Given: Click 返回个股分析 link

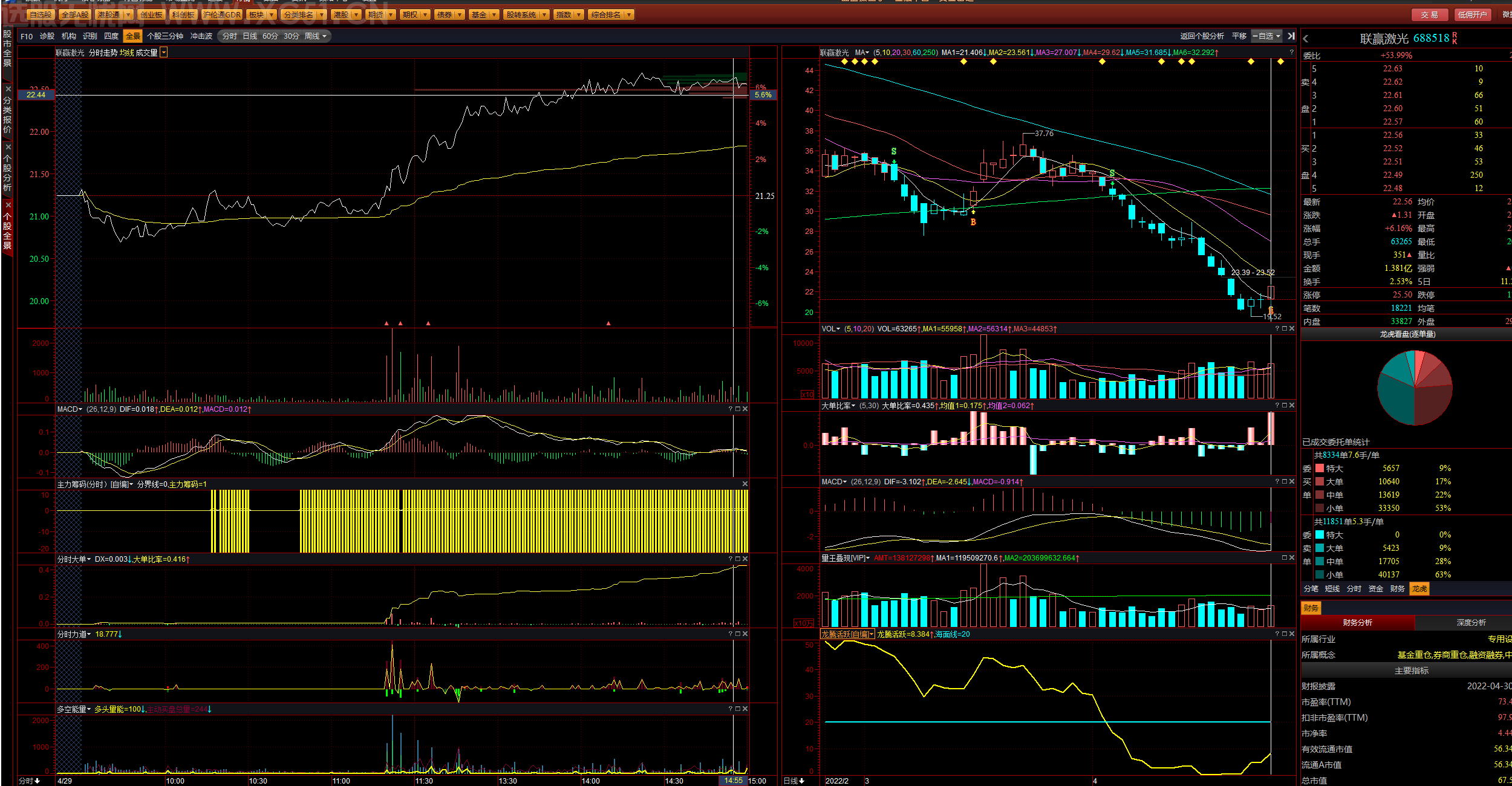Looking at the screenshot, I should pyautogui.click(x=1202, y=36).
